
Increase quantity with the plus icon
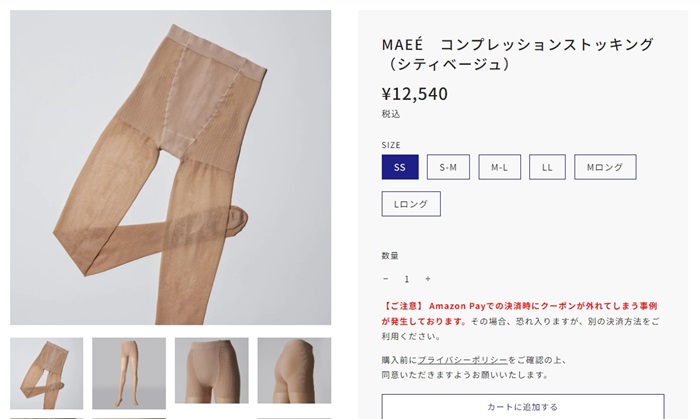coord(428,279)
